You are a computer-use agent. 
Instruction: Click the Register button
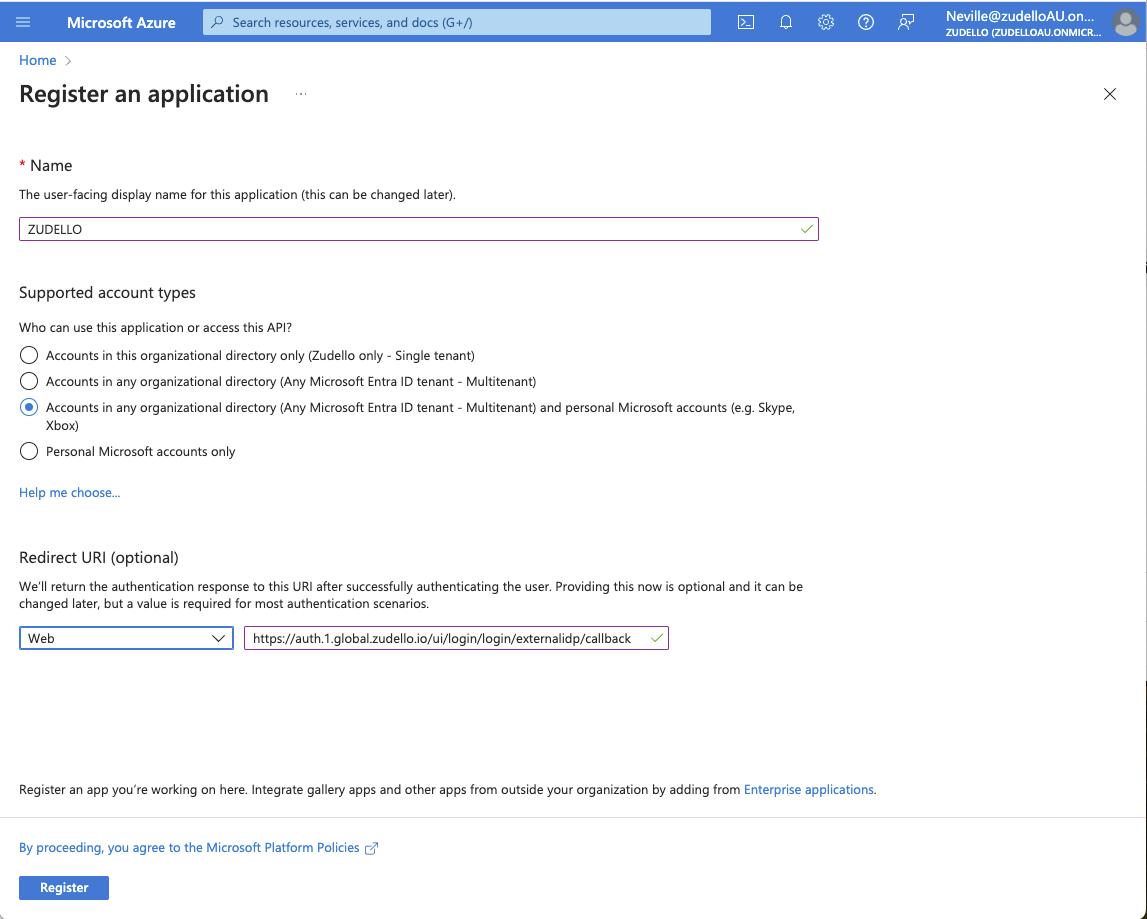64,888
